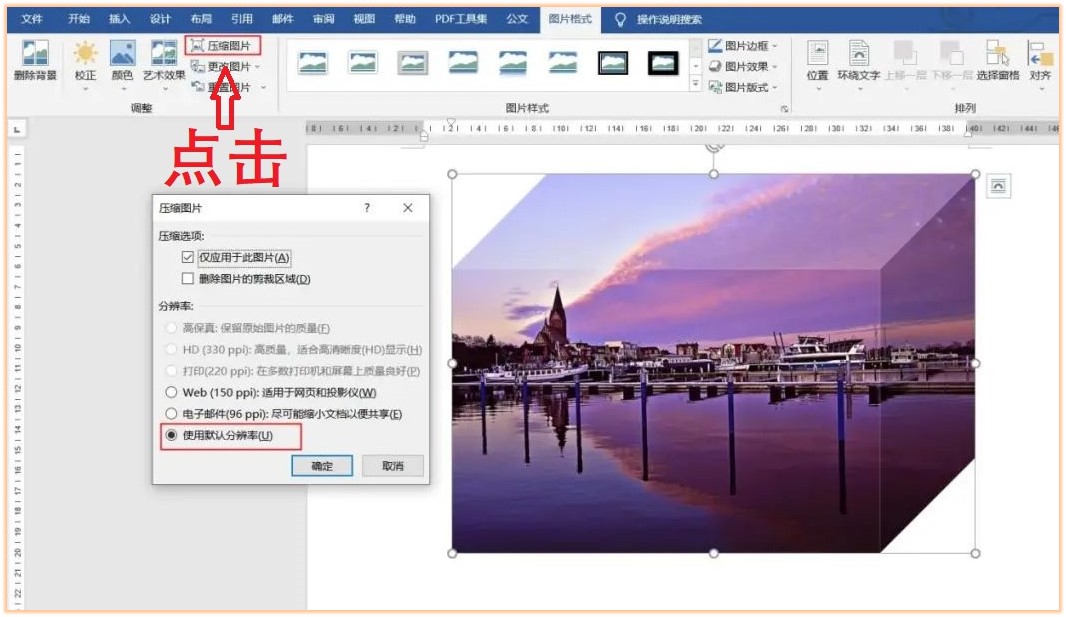
Task: Click 确定 to confirm compression
Action: pyautogui.click(x=322, y=466)
